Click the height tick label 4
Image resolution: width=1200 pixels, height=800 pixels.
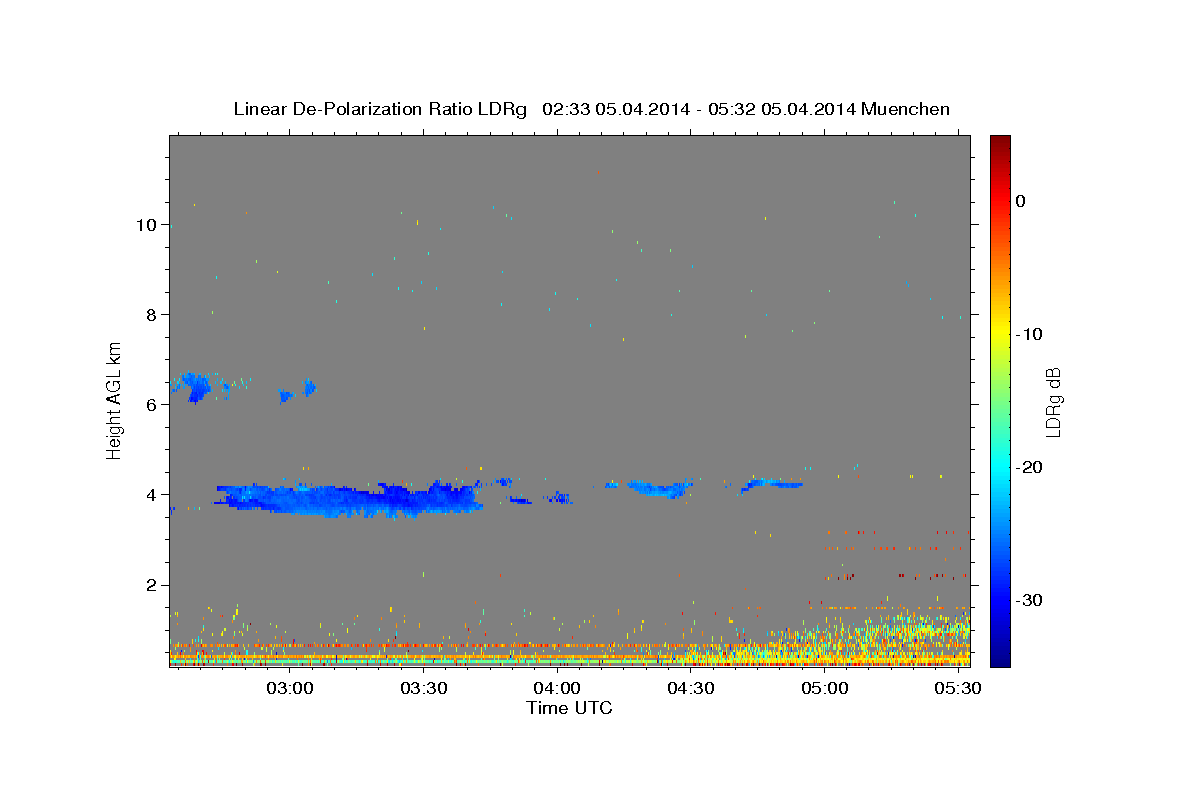(x=151, y=495)
